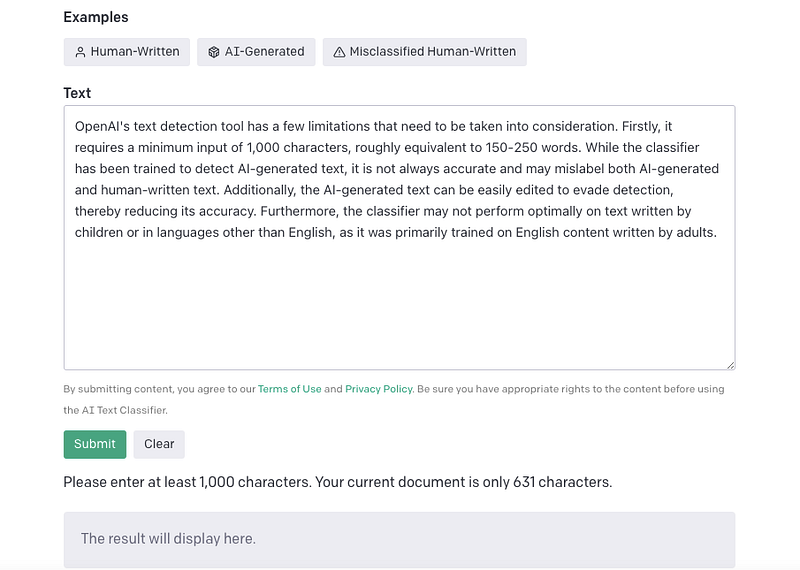Click the "The result will display here" box
The image size is (800, 570).
399,539
